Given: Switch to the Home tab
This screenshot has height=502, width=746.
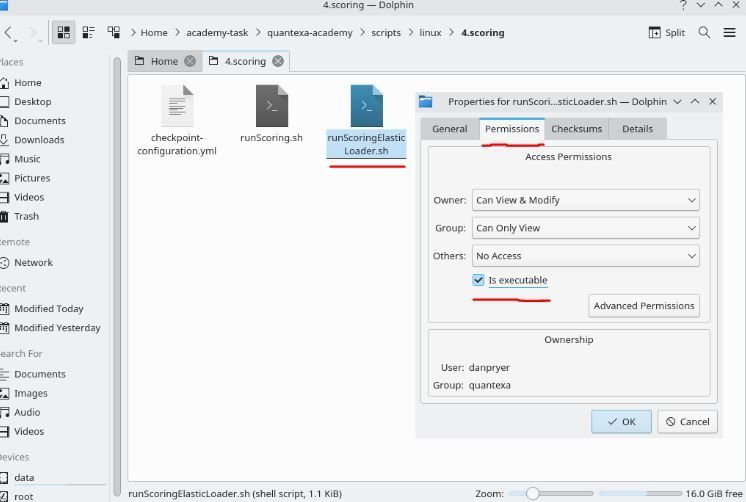Looking at the screenshot, I should click(x=164, y=61).
